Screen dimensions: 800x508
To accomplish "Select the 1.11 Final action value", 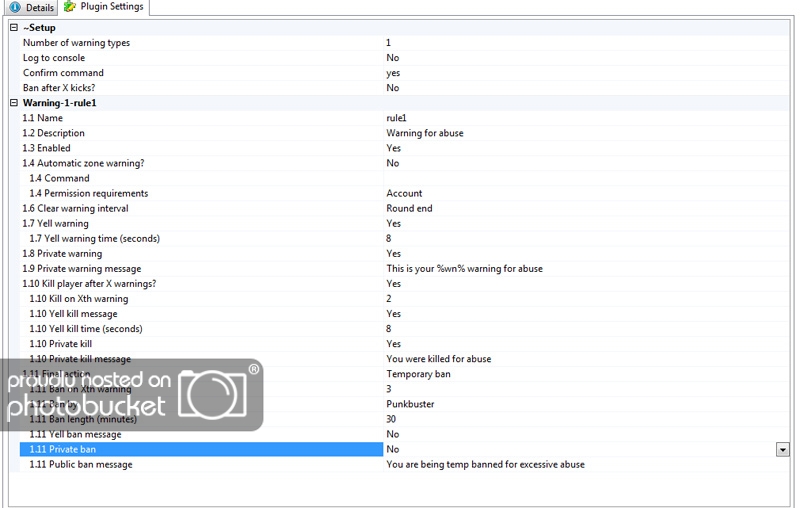I will click(x=418, y=374).
